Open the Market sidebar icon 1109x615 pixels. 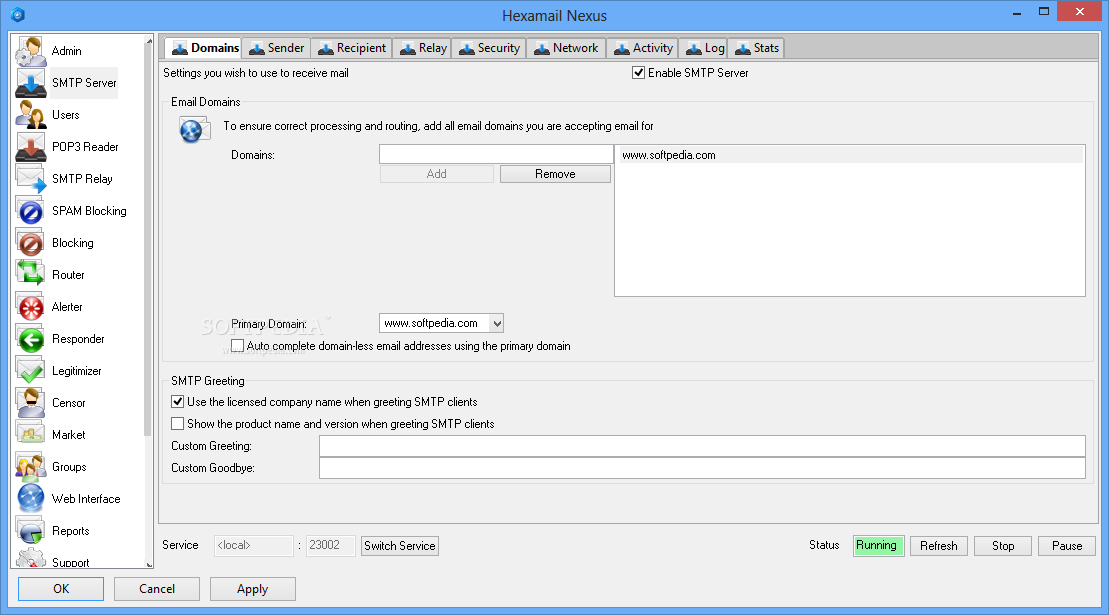(30, 435)
